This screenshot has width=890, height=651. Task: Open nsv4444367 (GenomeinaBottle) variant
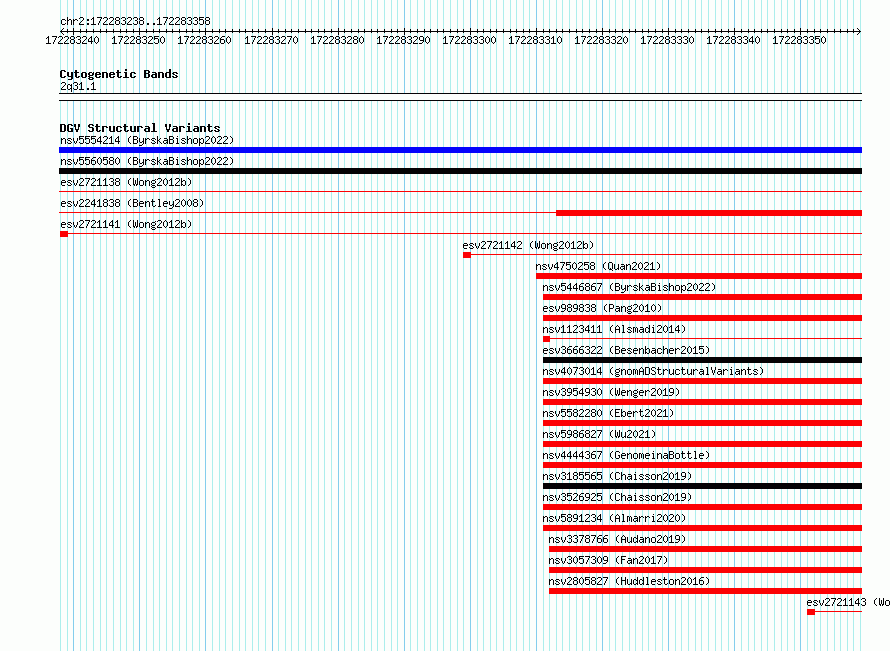click(x=626, y=455)
